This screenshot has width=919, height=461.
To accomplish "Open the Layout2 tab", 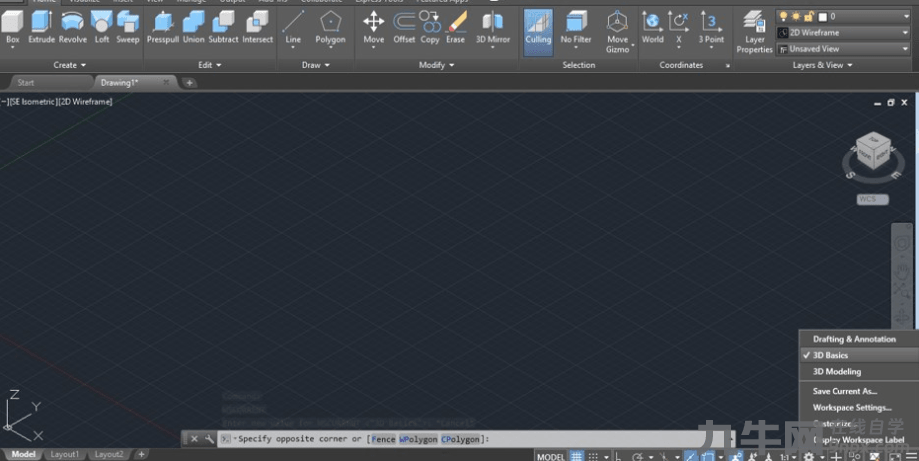I will 108,454.
